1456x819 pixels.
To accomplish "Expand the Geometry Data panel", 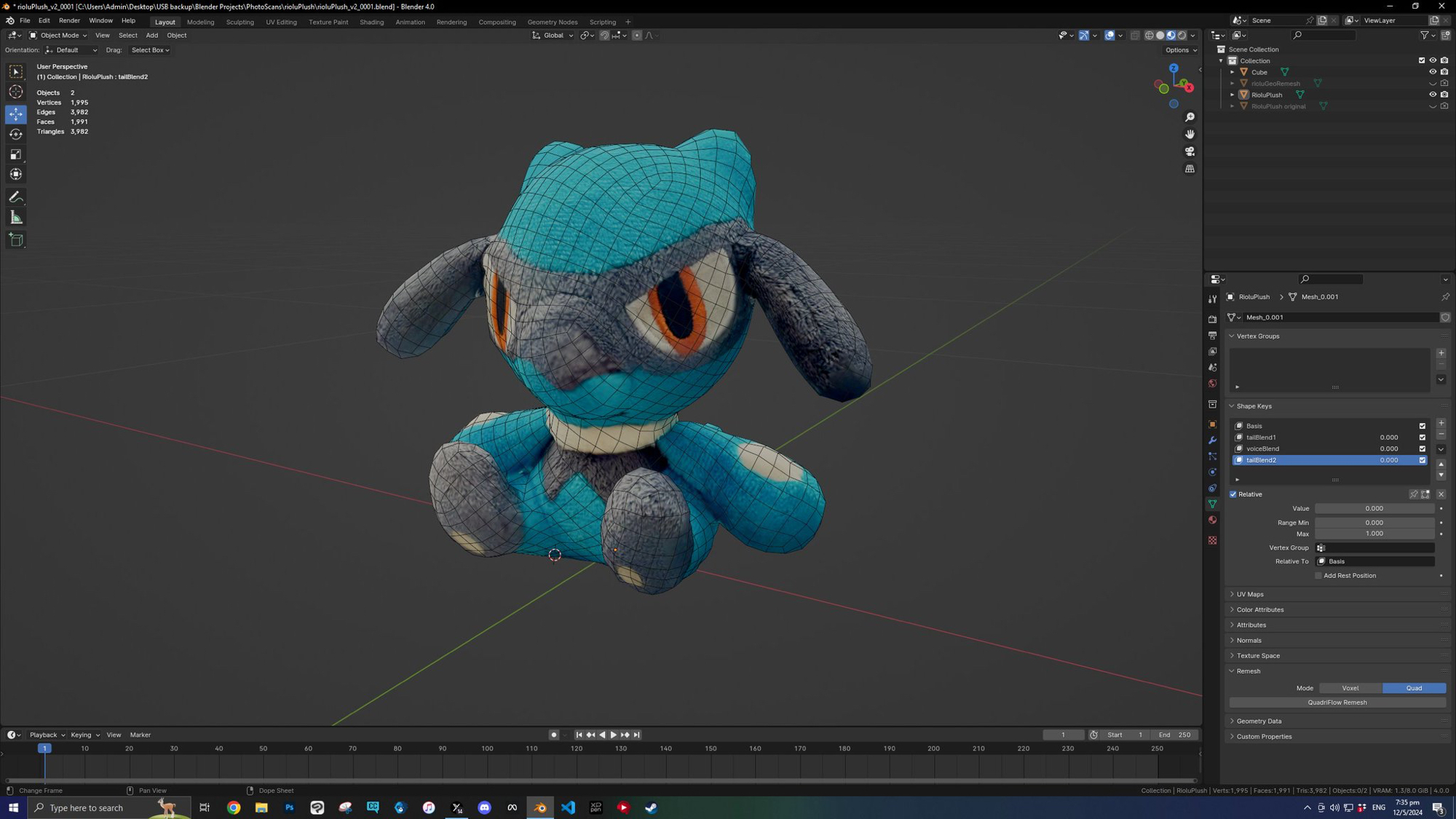I will coord(1258,721).
